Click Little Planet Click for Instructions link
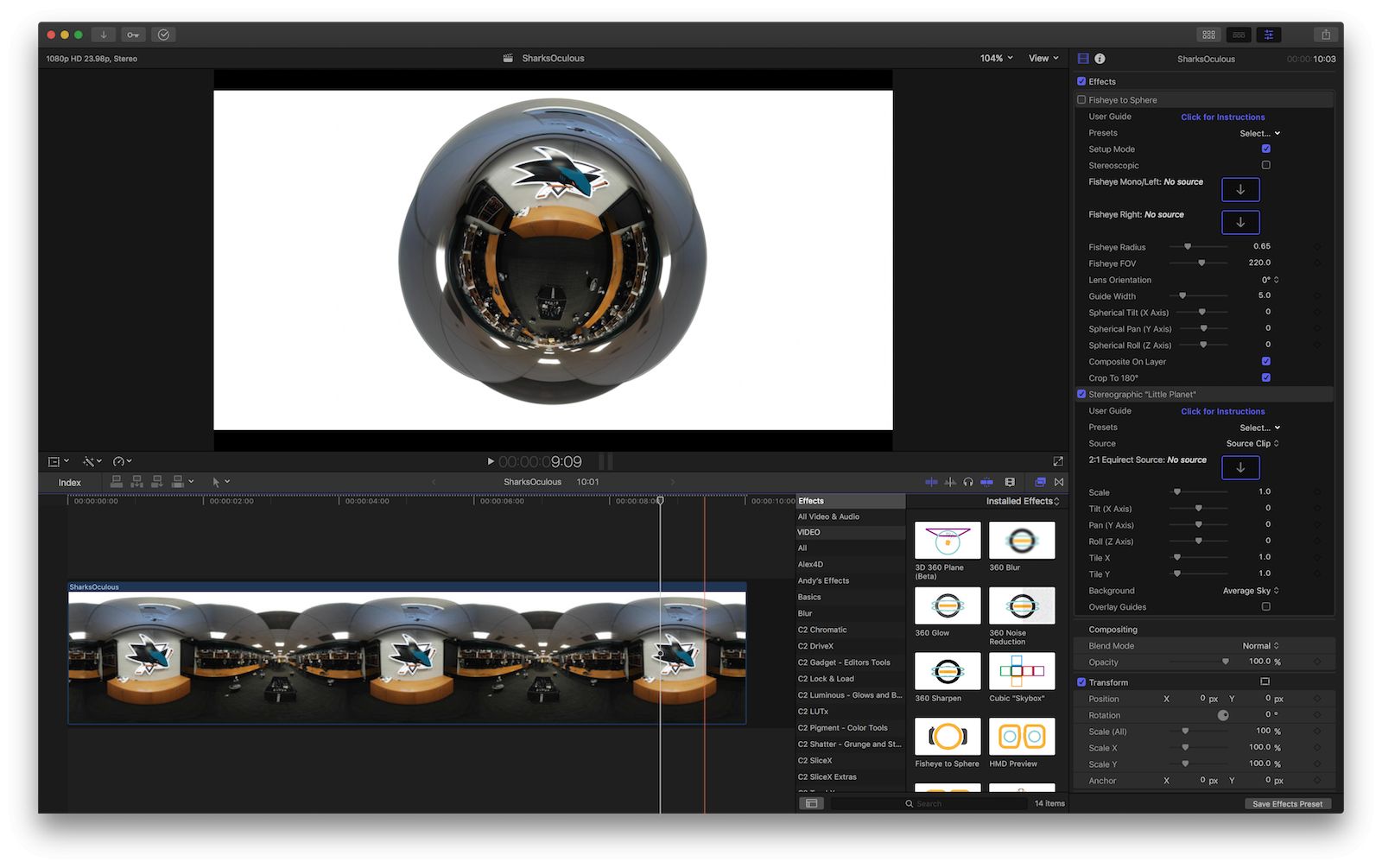 [1222, 411]
